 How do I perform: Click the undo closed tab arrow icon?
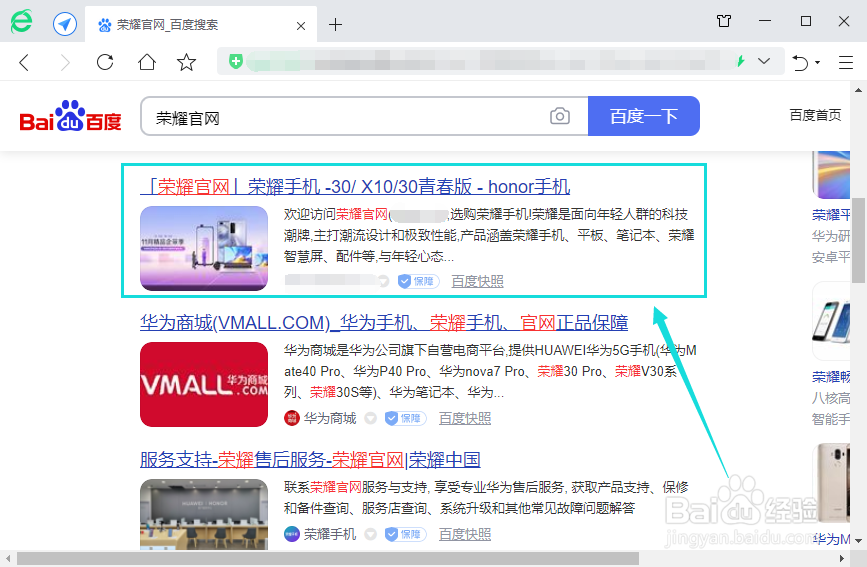pyautogui.click(x=800, y=63)
